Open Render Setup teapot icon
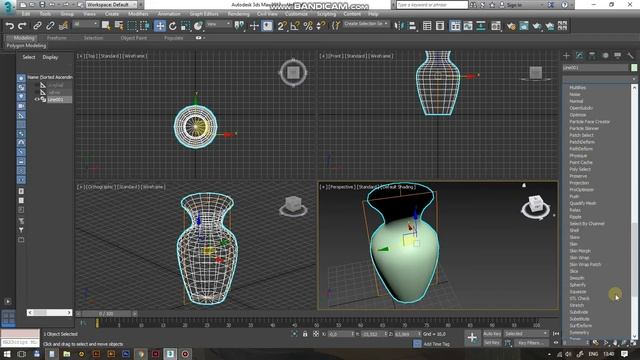 (511, 26)
